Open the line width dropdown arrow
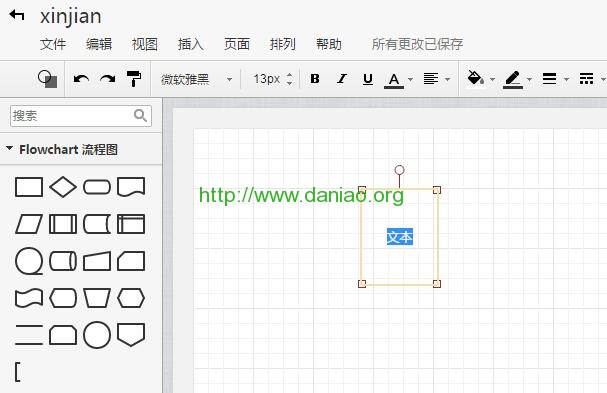Image resolution: width=607 pixels, height=393 pixels. 566,79
